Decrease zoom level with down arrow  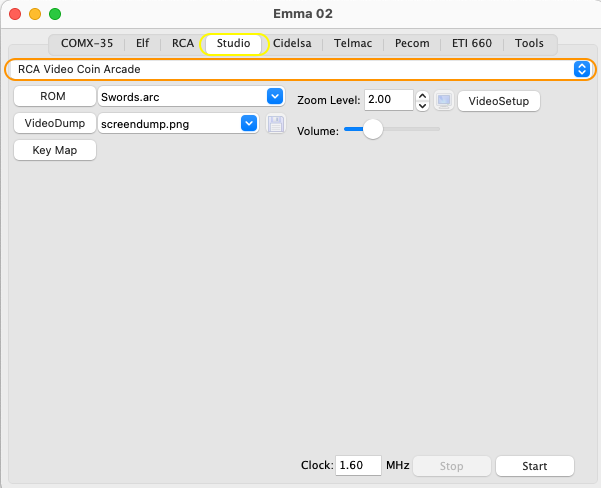click(422, 106)
